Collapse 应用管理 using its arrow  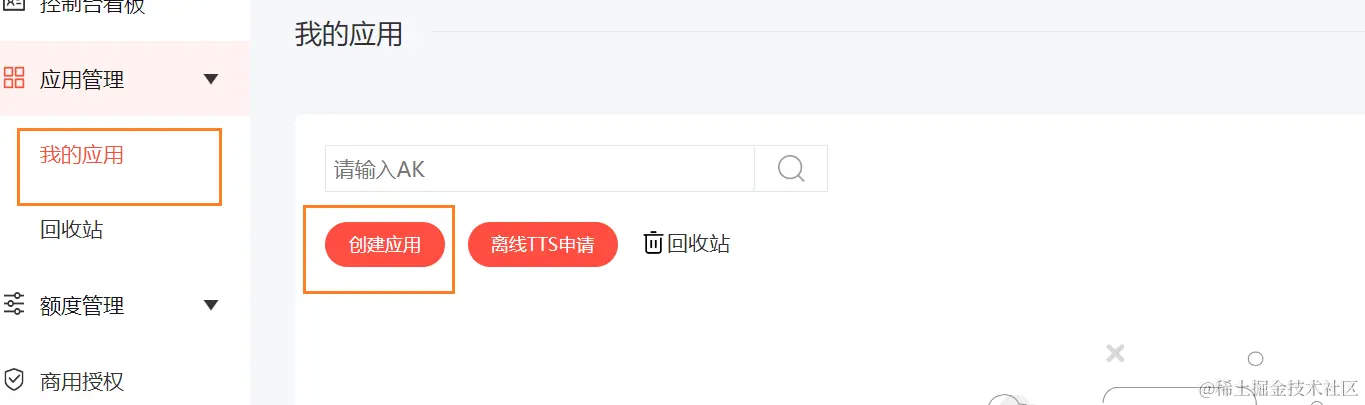[210, 79]
